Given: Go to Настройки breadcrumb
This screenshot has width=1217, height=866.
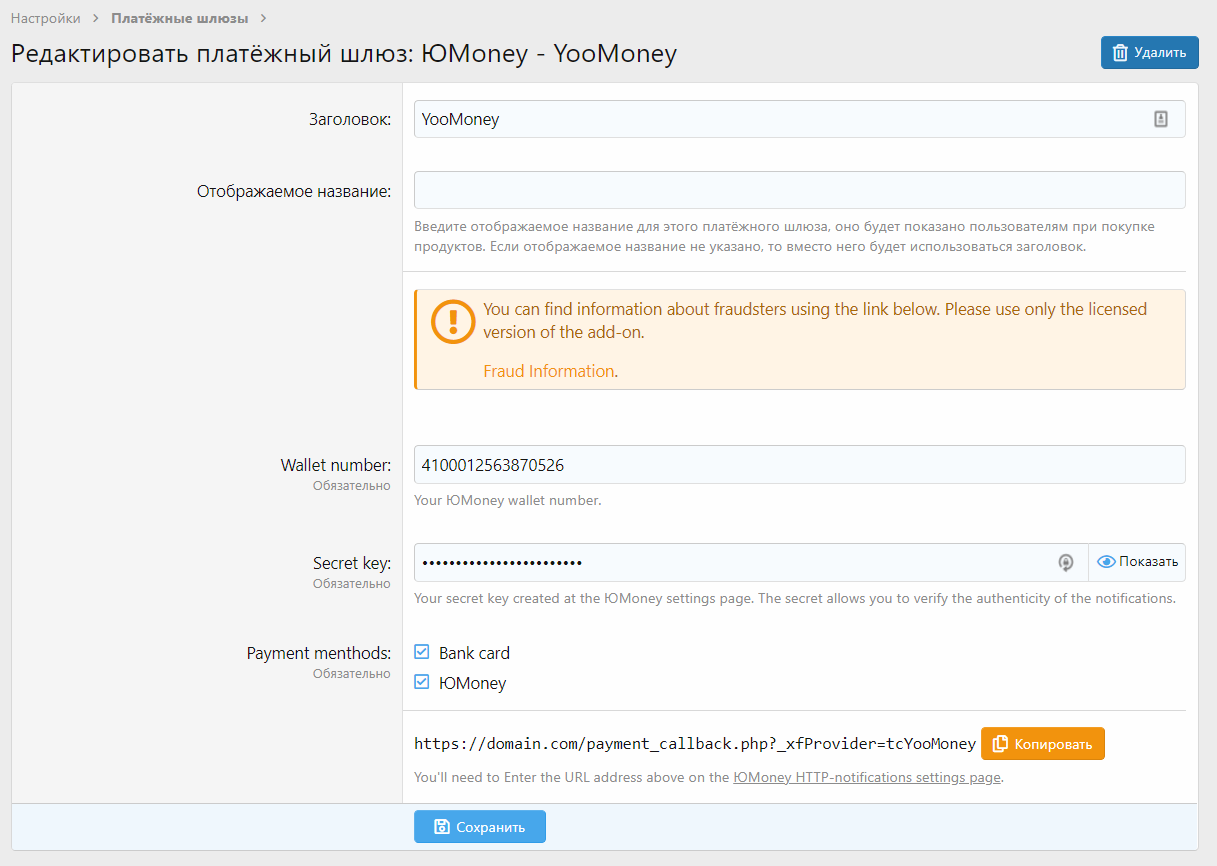Looking at the screenshot, I should pyautogui.click(x=46, y=18).
